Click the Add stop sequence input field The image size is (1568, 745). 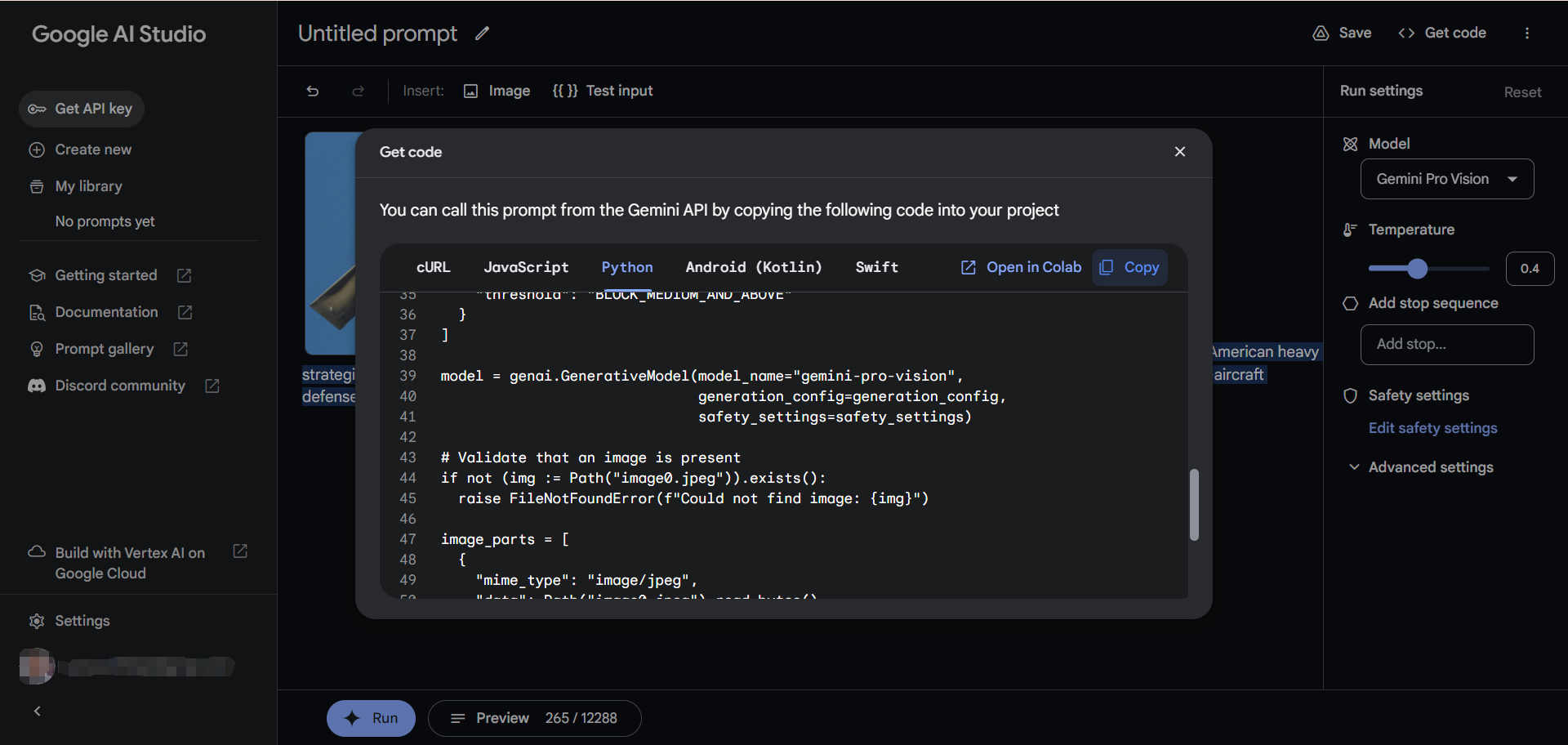click(1446, 344)
